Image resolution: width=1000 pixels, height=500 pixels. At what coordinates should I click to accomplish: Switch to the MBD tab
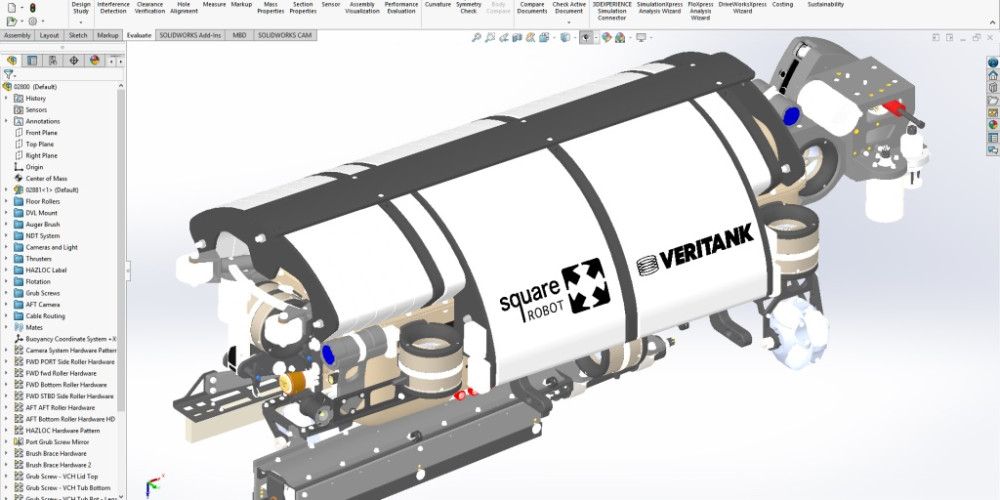pyautogui.click(x=239, y=35)
